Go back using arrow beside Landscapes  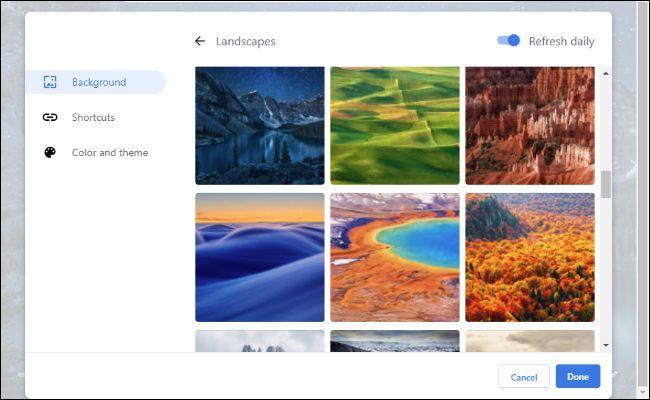[200, 41]
